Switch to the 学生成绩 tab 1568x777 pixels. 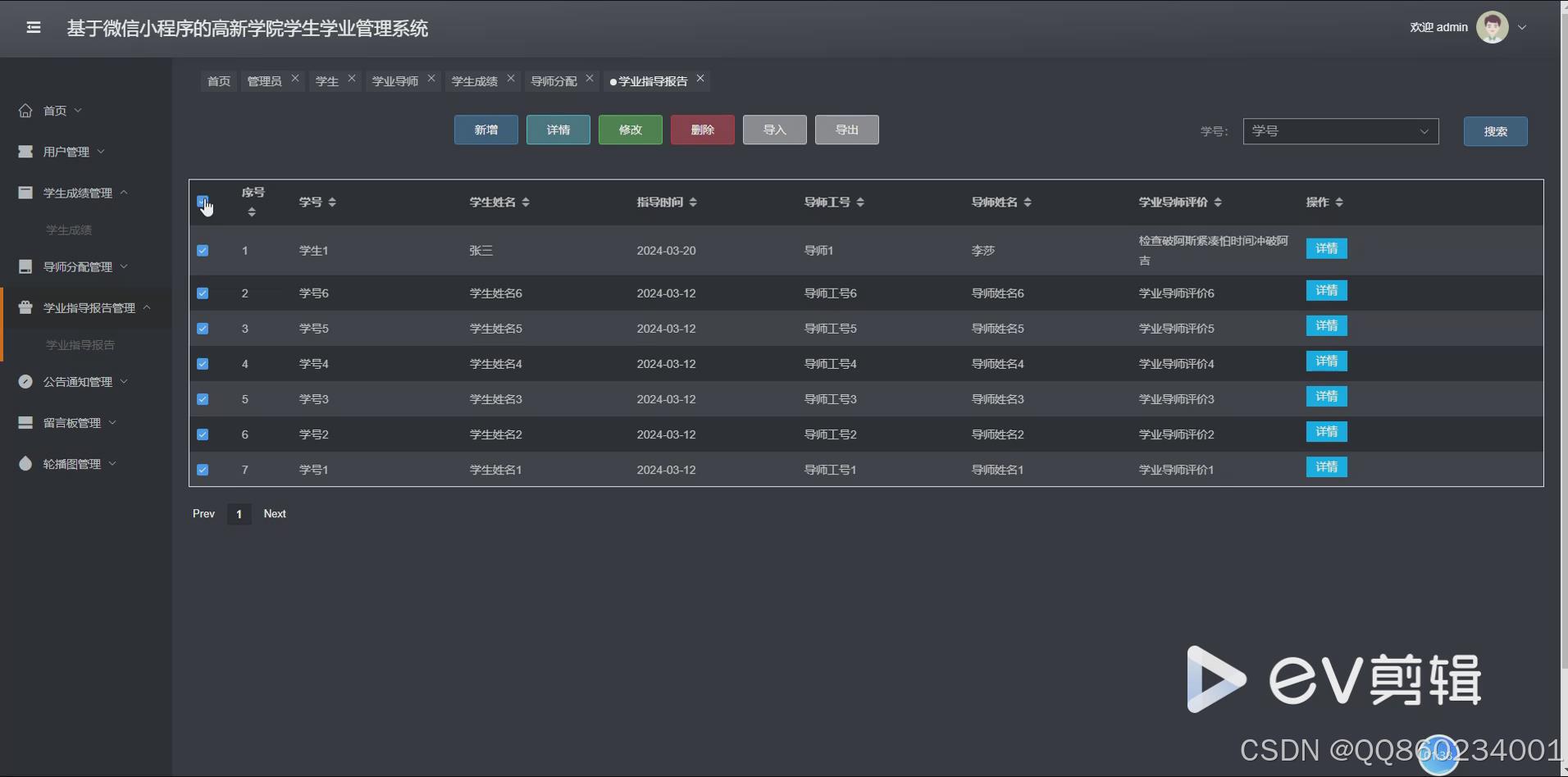click(x=475, y=81)
